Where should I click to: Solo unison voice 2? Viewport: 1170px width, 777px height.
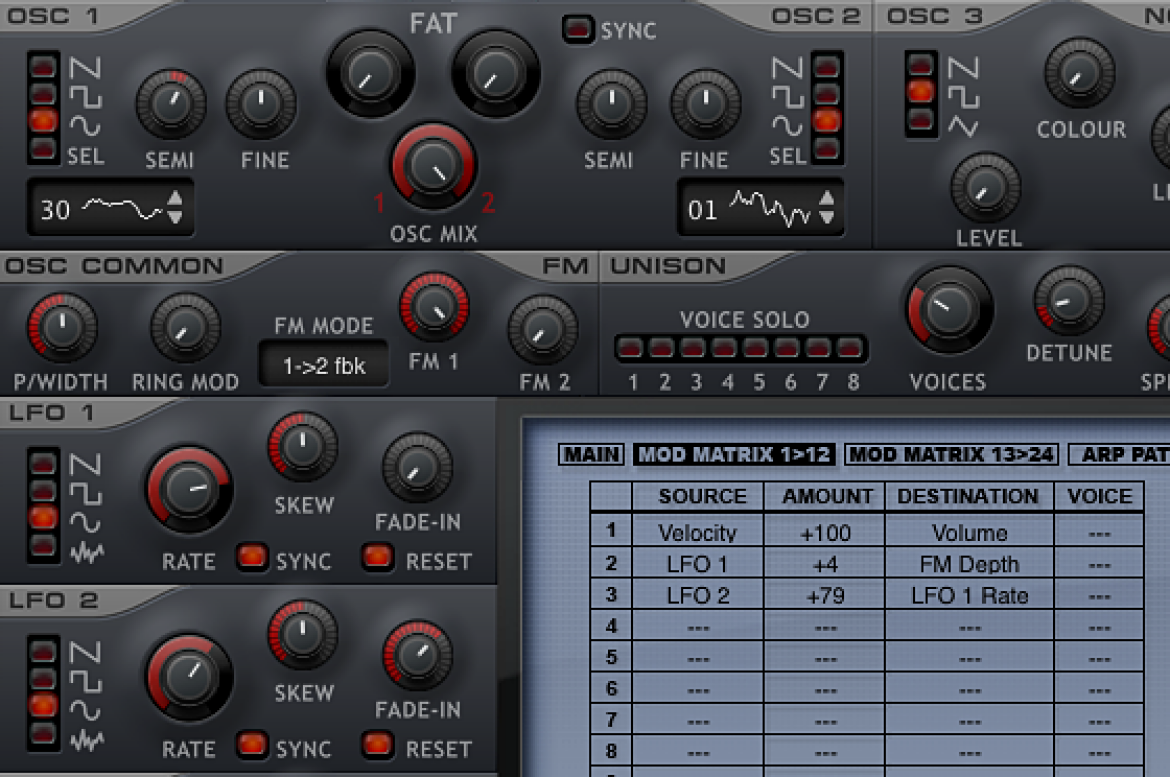[662, 348]
